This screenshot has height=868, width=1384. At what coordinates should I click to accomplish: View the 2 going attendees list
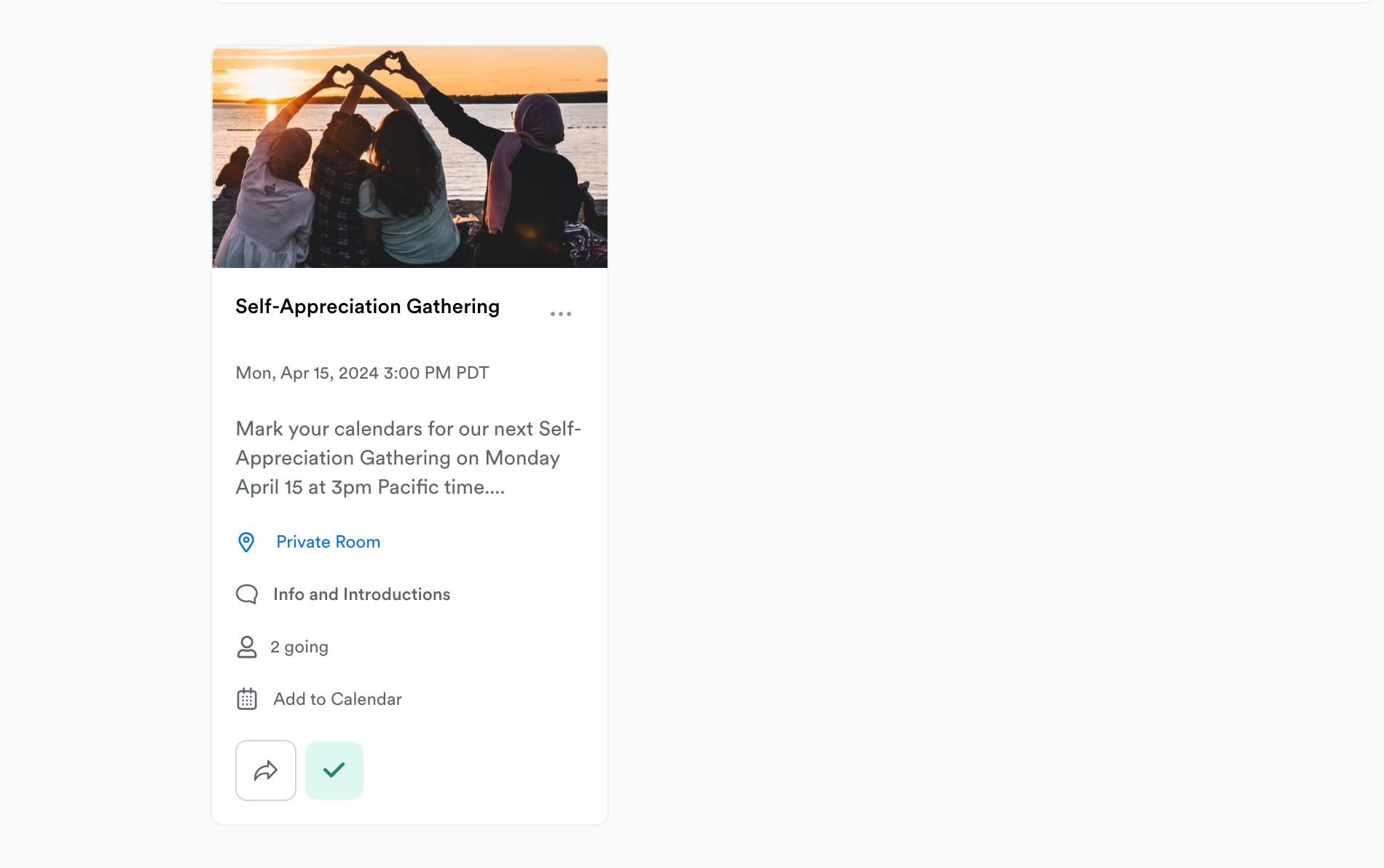(x=299, y=647)
